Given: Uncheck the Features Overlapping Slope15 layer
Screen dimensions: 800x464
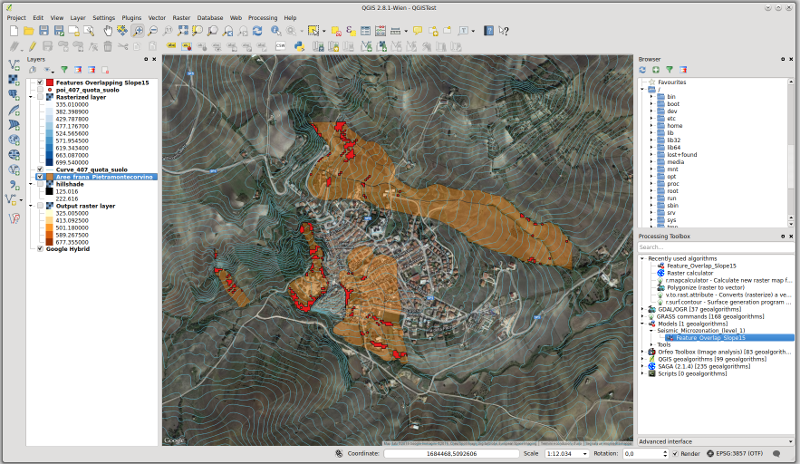Looking at the screenshot, I should tap(40, 82).
